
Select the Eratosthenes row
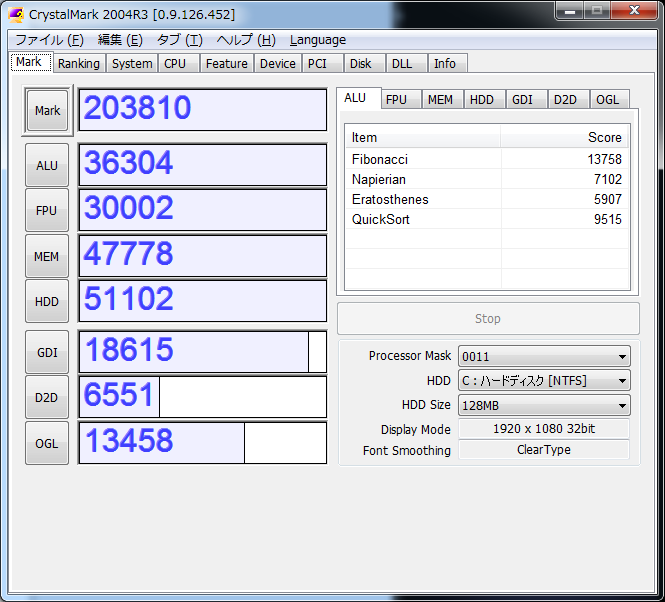[x=487, y=199]
